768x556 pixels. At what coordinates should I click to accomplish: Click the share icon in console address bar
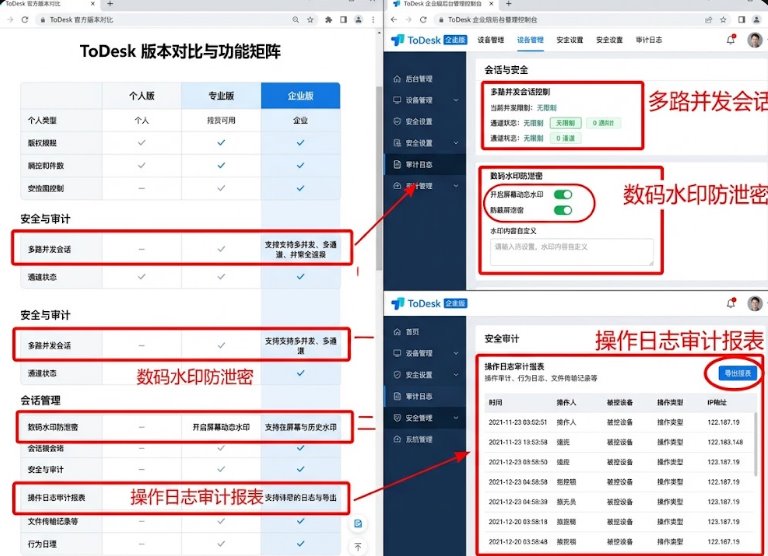click(708, 20)
